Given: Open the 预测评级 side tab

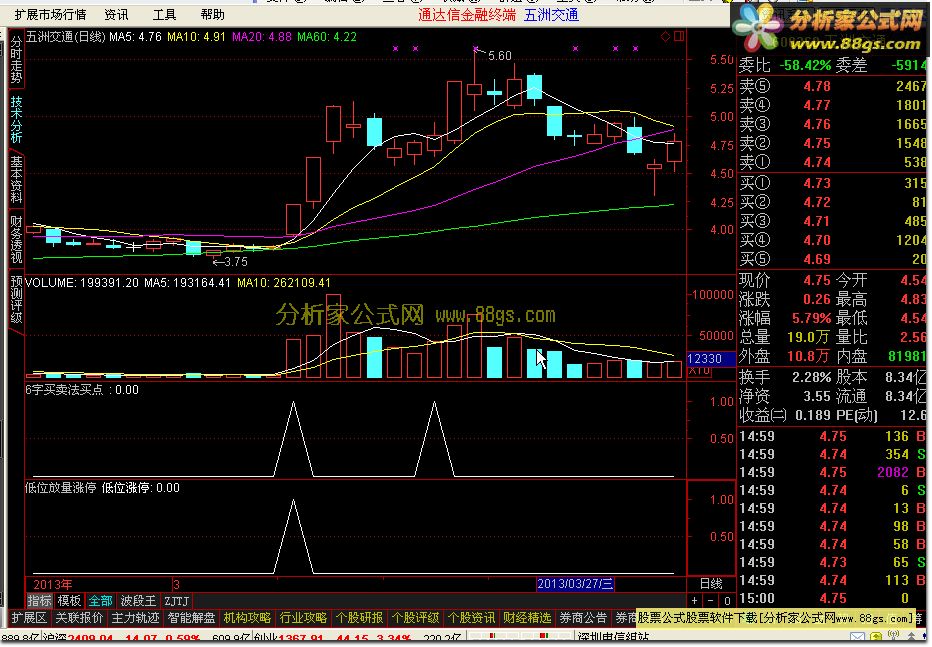Looking at the screenshot, I should (x=16, y=299).
